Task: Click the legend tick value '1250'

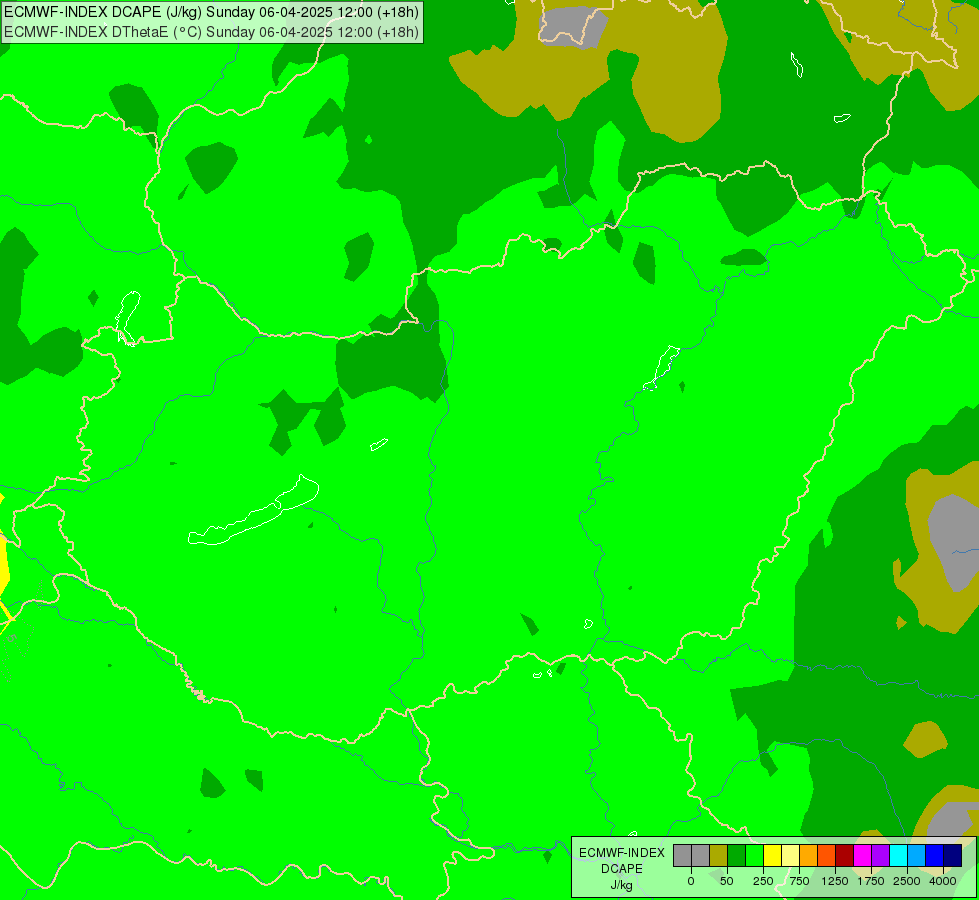Action: 835,881
